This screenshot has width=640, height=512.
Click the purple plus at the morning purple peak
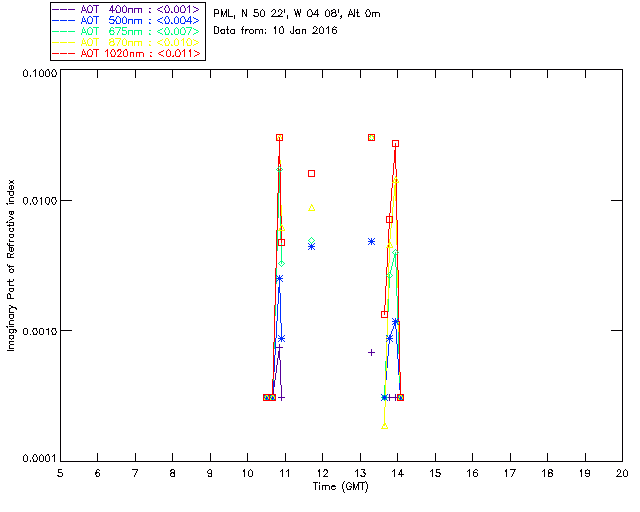pyautogui.click(x=279, y=347)
